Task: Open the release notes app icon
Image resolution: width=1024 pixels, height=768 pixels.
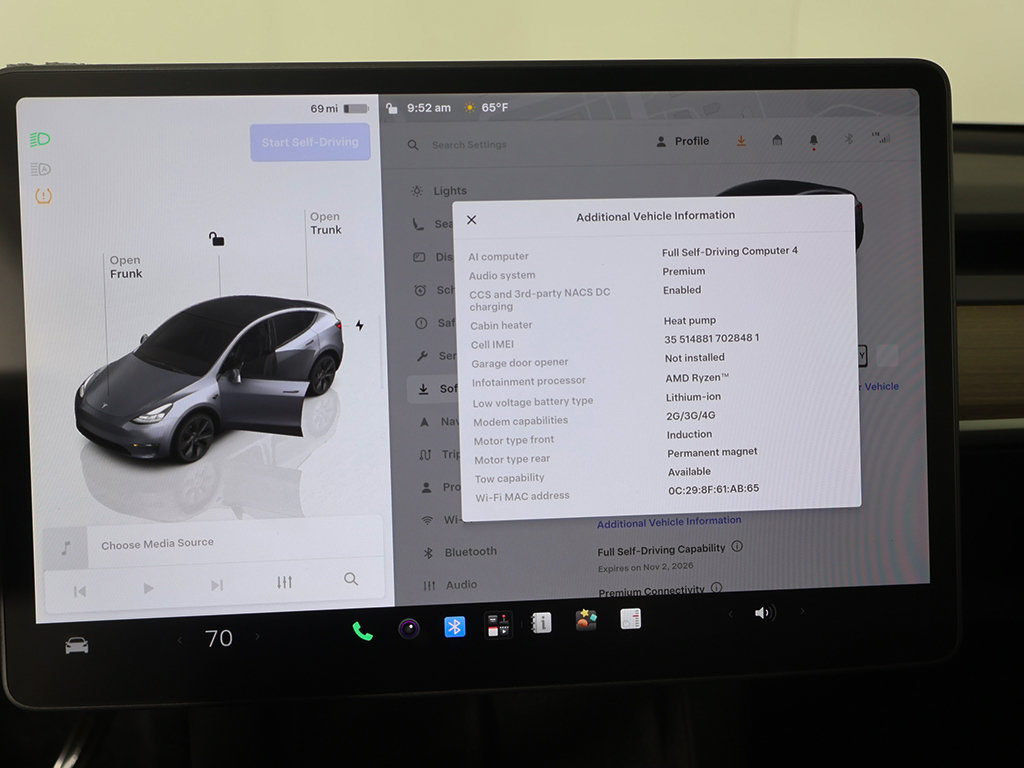Action: pos(630,618)
